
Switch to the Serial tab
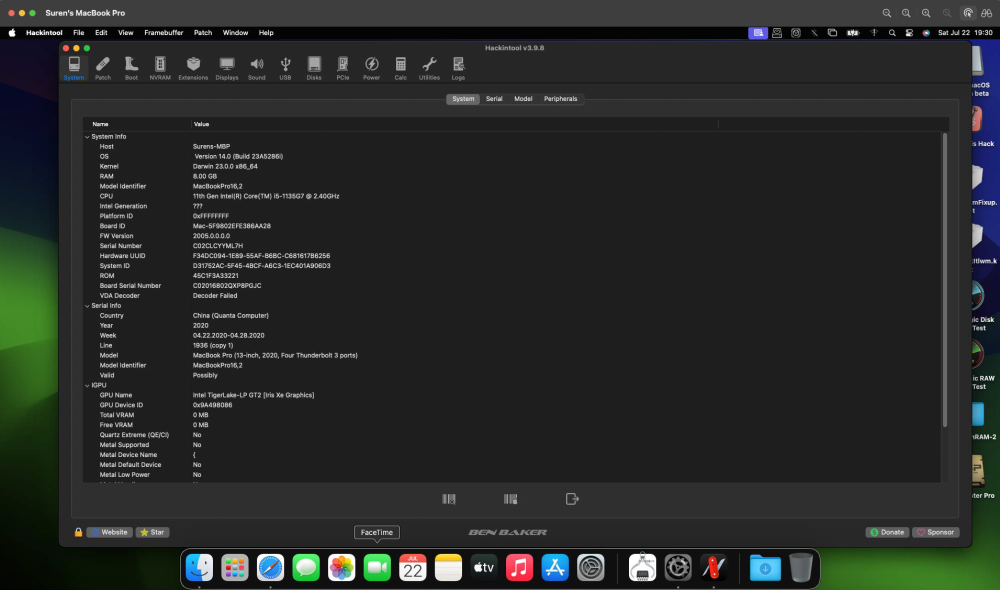point(494,99)
